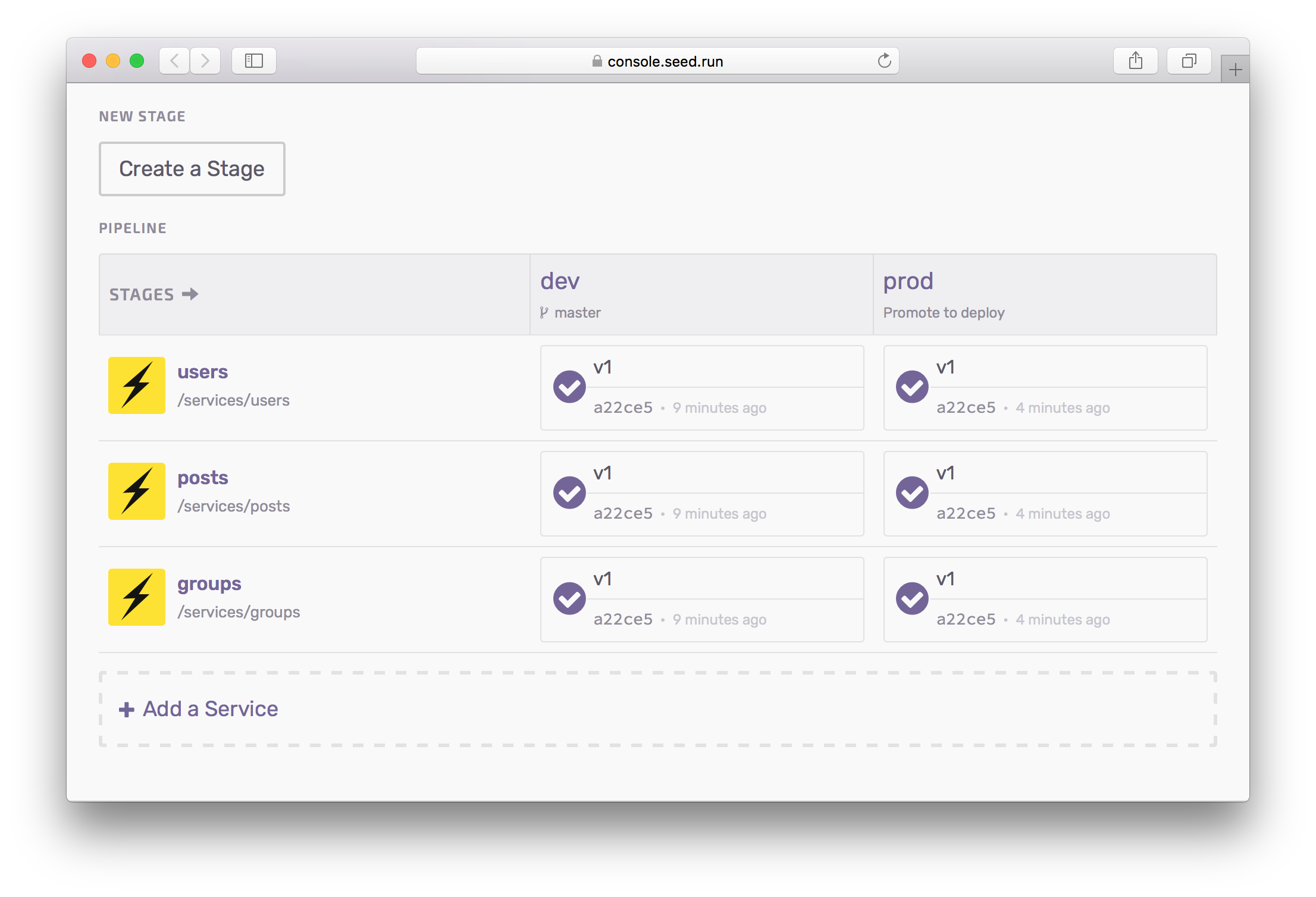The height and width of the screenshot is (897, 1316).
Task: Click the groups dev build checkmark icon
Action: tap(569, 599)
